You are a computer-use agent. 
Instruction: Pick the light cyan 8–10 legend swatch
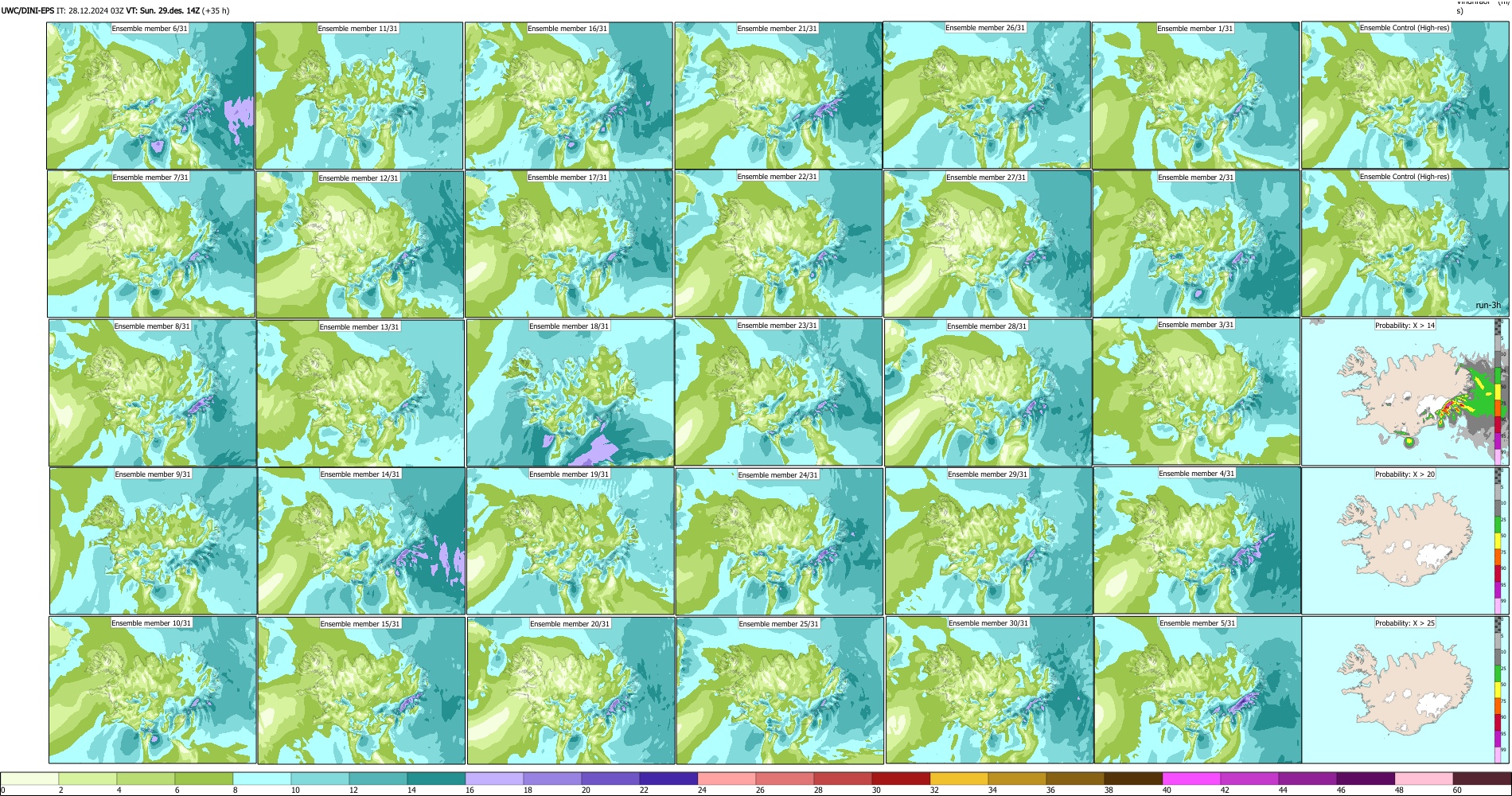click(262, 778)
